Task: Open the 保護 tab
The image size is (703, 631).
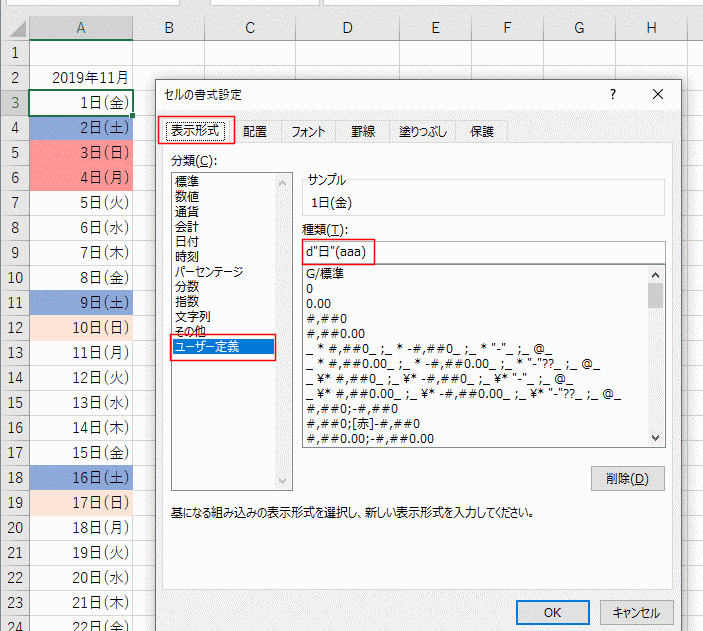Action: pos(482,131)
